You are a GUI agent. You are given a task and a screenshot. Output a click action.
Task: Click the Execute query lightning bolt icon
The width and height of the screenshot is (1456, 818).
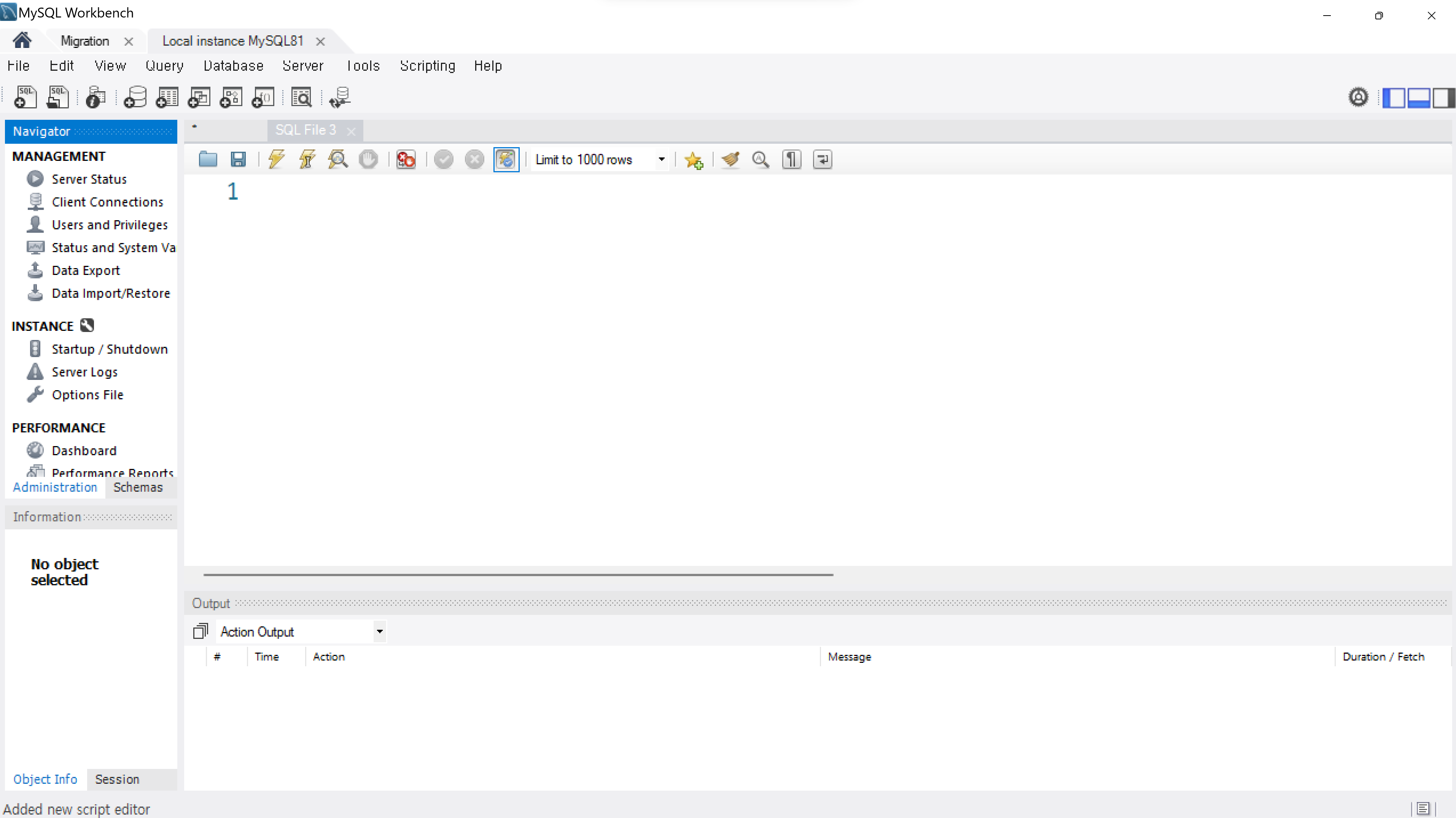pyautogui.click(x=276, y=159)
